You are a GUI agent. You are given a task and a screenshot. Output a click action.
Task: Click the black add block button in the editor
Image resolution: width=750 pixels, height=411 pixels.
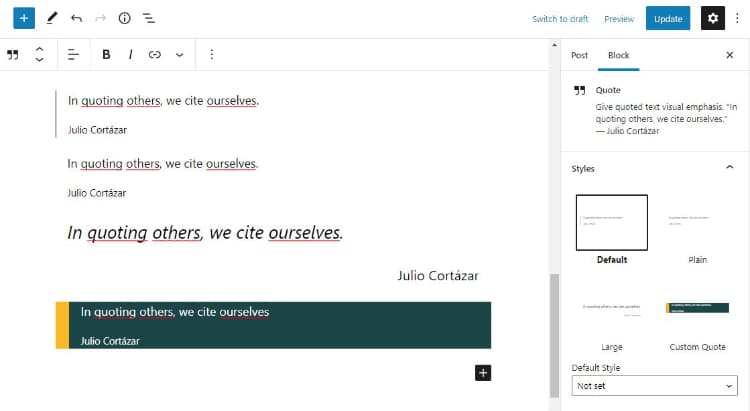[x=483, y=373]
